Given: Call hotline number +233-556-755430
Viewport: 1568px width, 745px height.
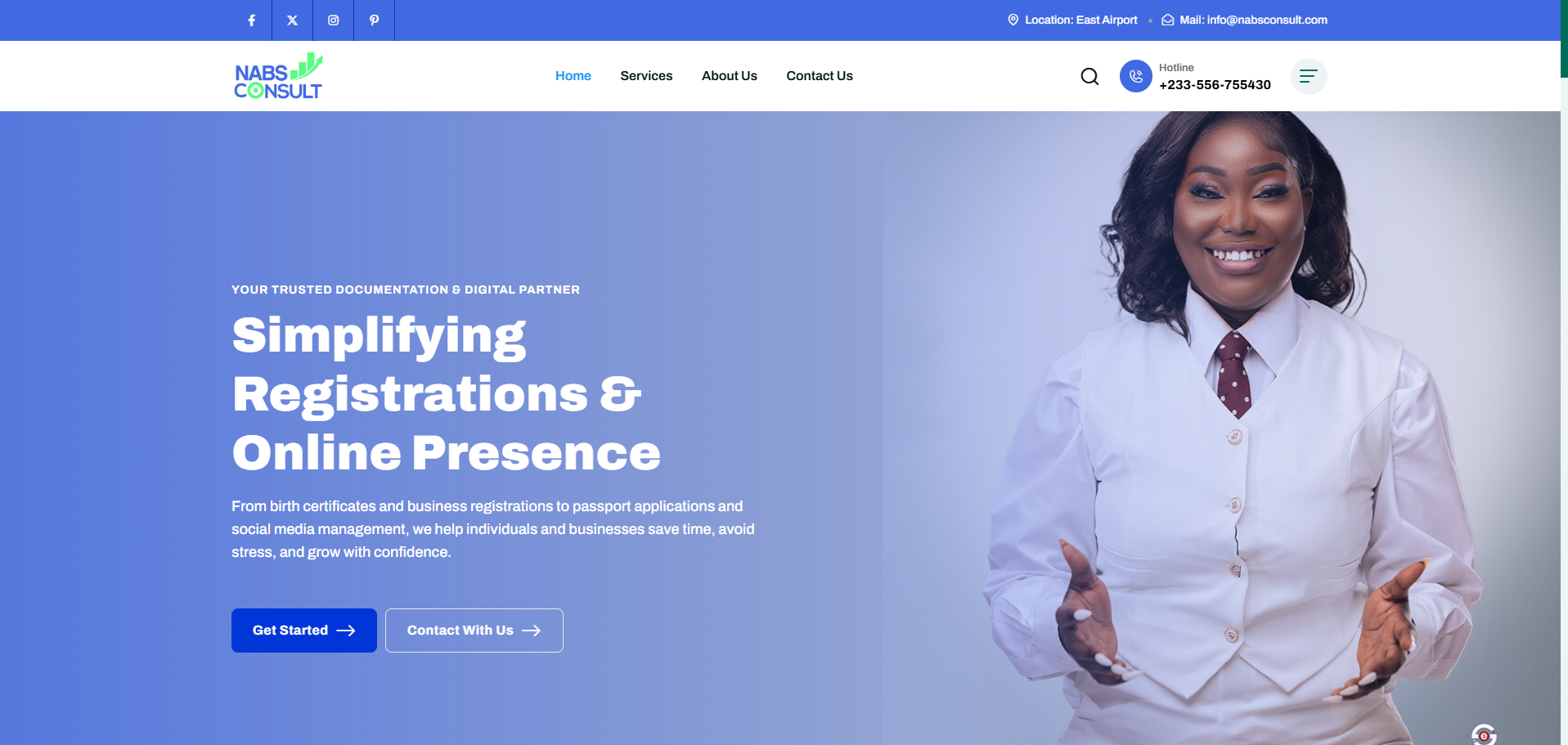Looking at the screenshot, I should [x=1215, y=85].
